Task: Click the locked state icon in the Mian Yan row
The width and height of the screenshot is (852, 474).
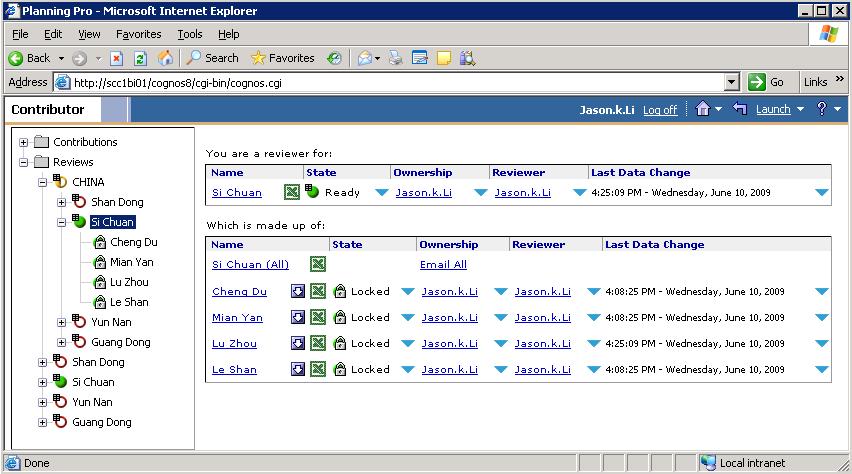Action: click(340, 317)
